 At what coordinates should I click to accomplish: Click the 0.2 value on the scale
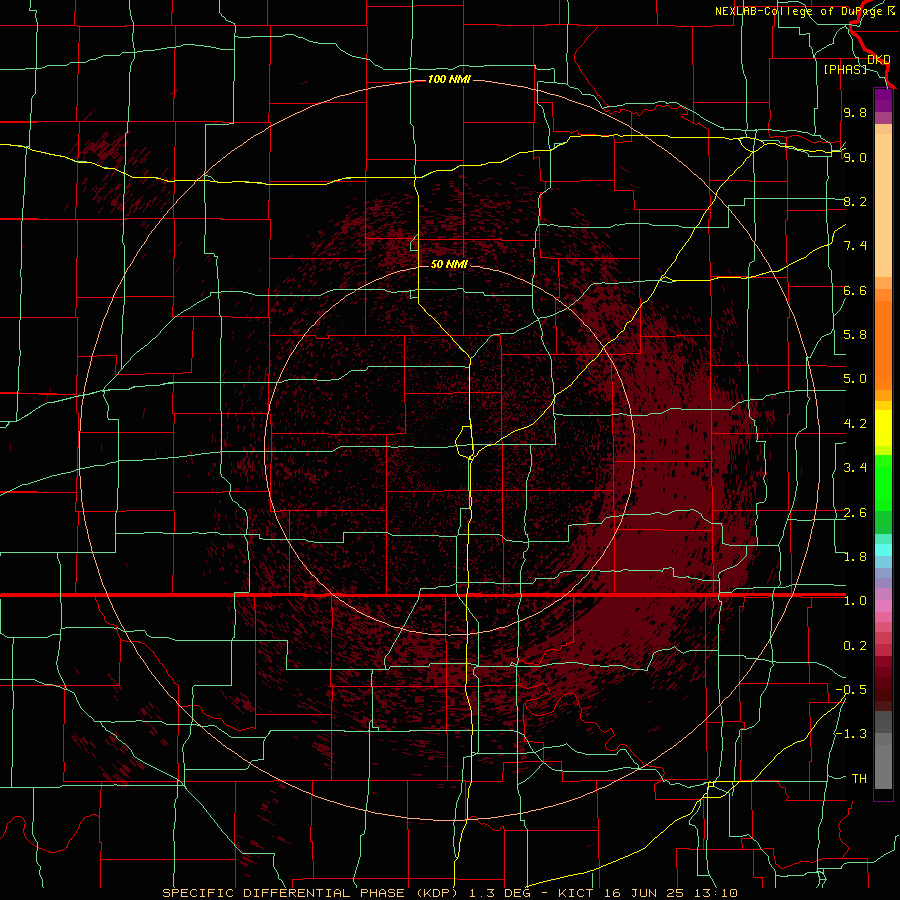point(855,646)
